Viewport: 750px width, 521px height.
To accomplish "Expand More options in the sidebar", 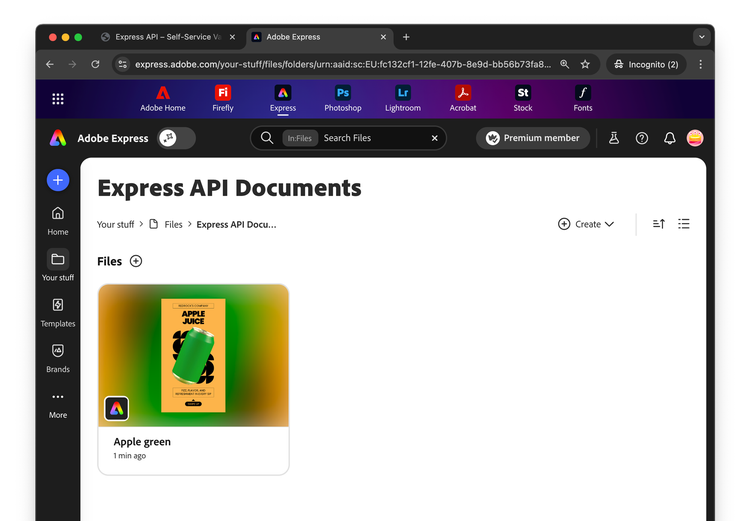I will [58, 405].
